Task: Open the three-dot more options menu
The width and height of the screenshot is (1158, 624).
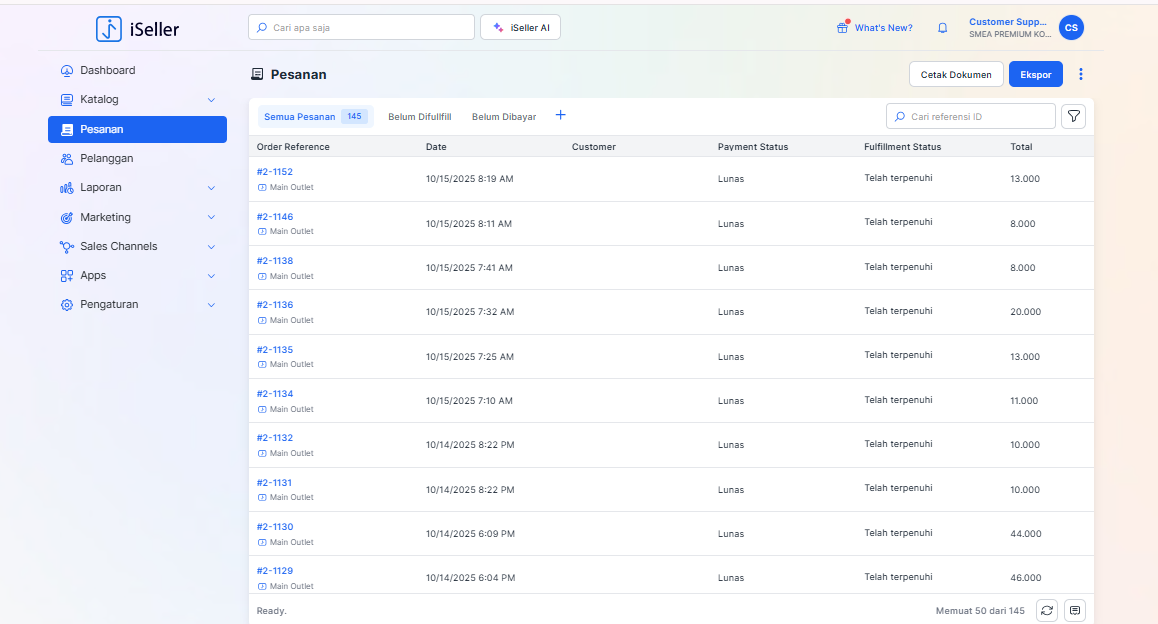Action: coord(1080,75)
